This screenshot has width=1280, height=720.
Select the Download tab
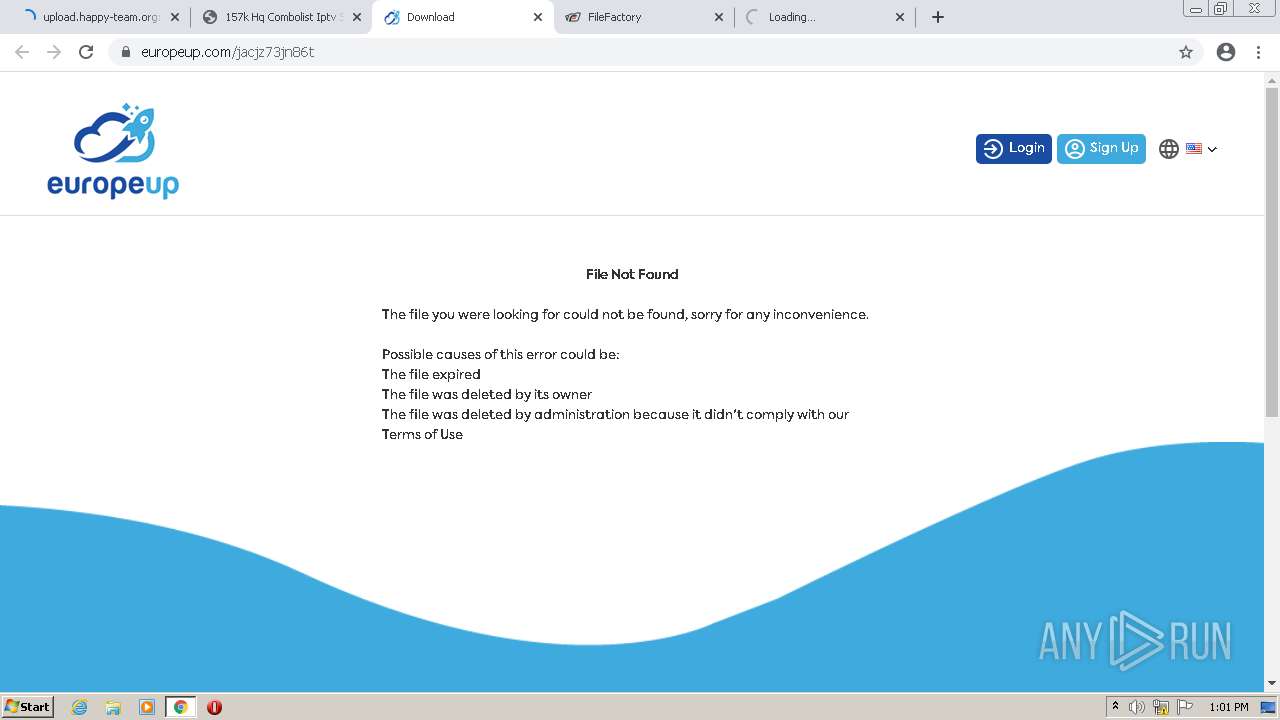coord(462,17)
